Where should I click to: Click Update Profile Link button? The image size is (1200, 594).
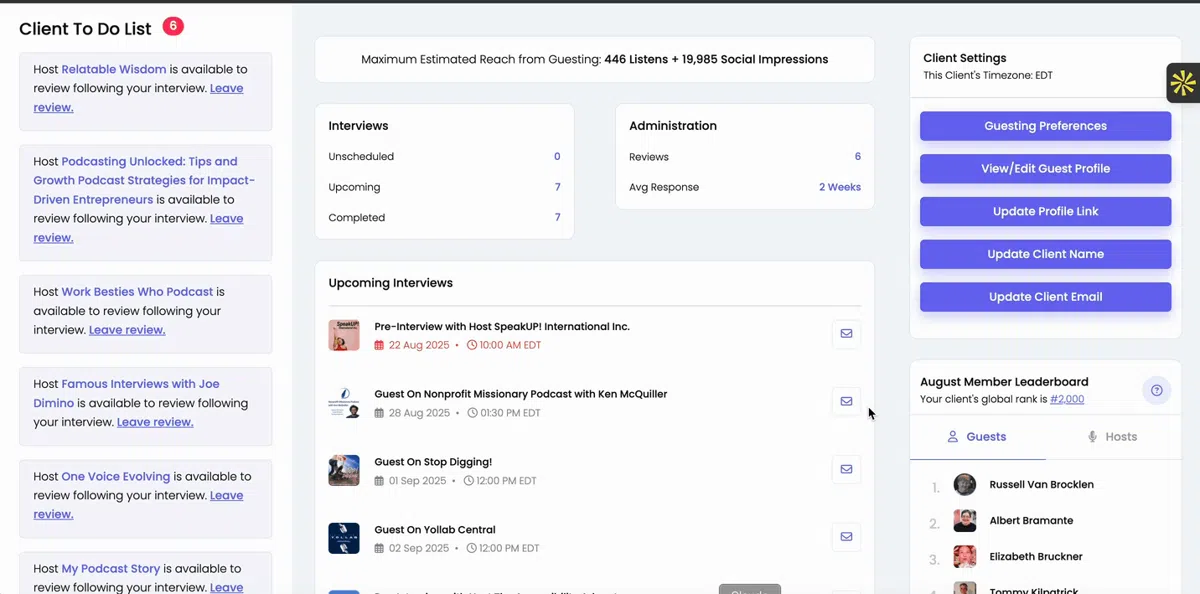tap(1045, 211)
